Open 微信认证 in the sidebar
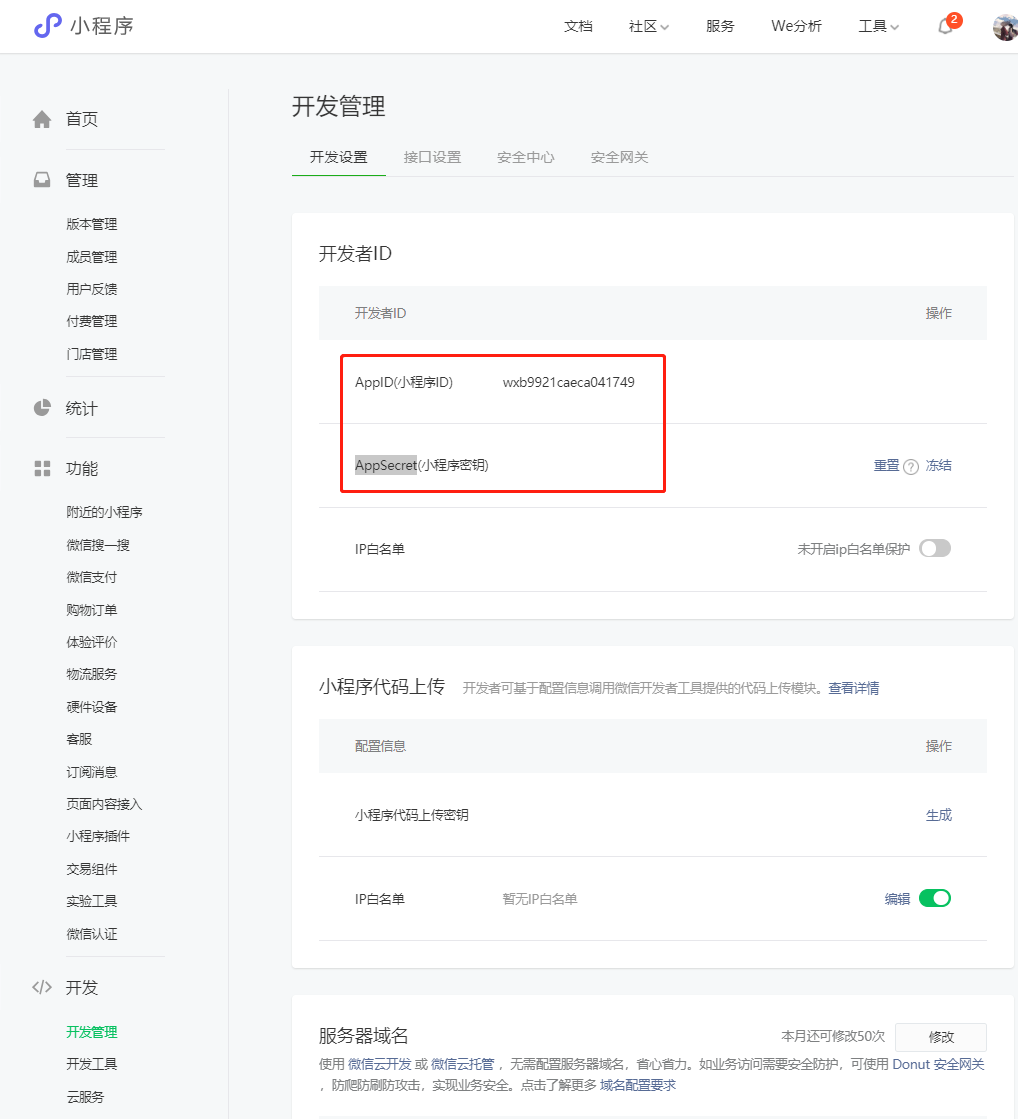Viewport: 1018px width, 1119px height. (91, 934)
